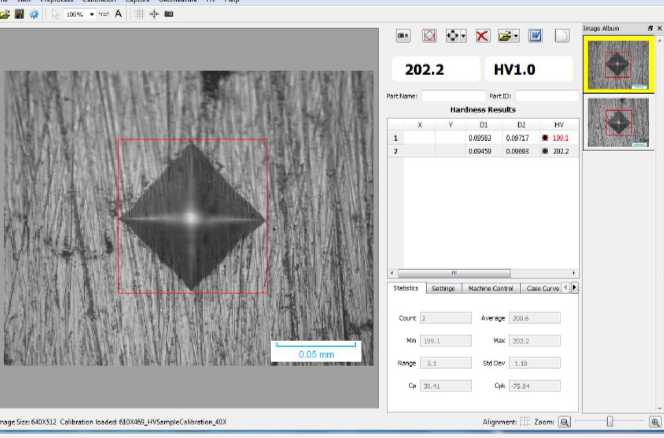Click the Average value field 200.6

click(x=534, y=318)
